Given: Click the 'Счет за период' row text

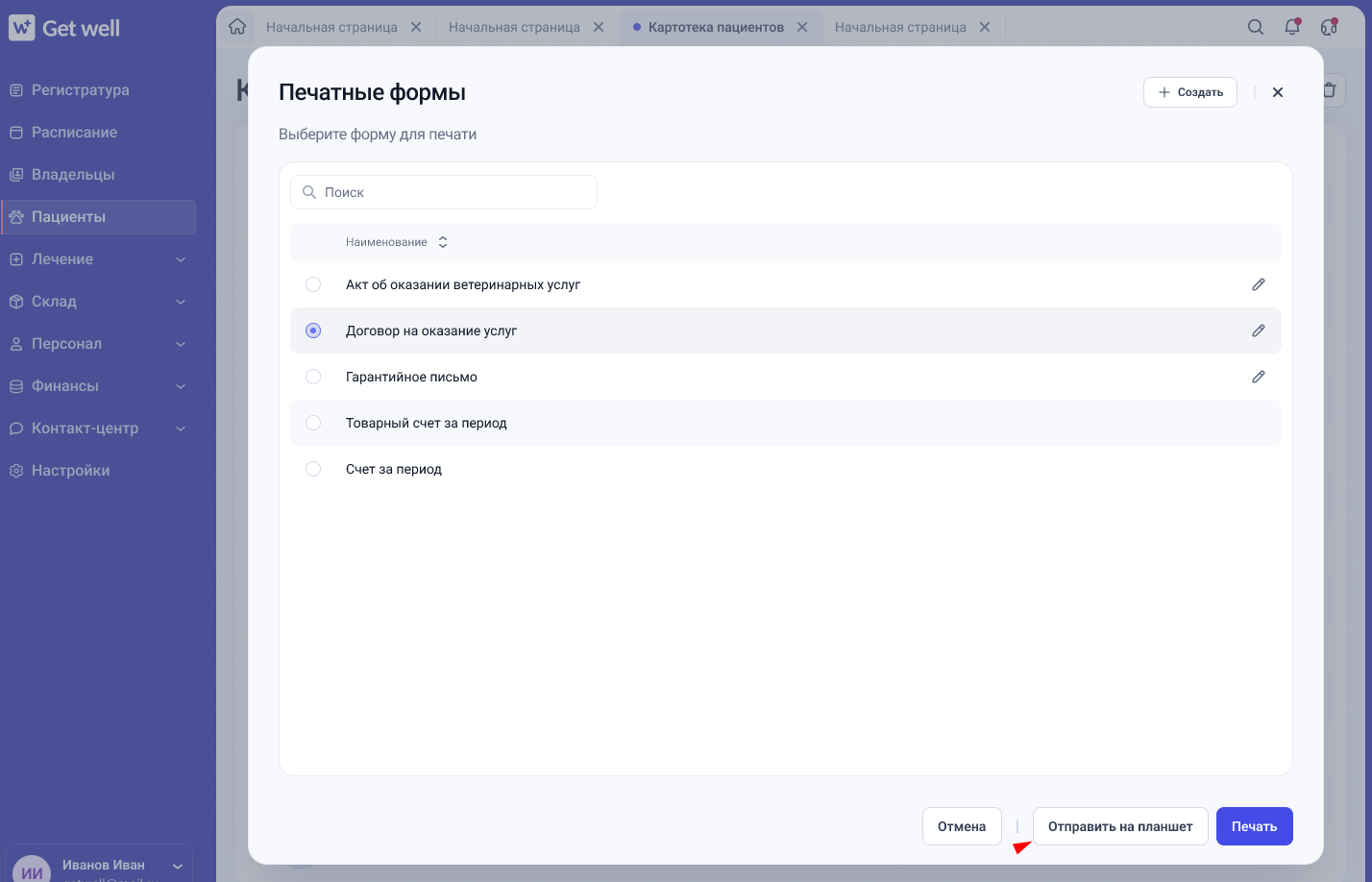Looking at the screenshot, I should [394, 469].
